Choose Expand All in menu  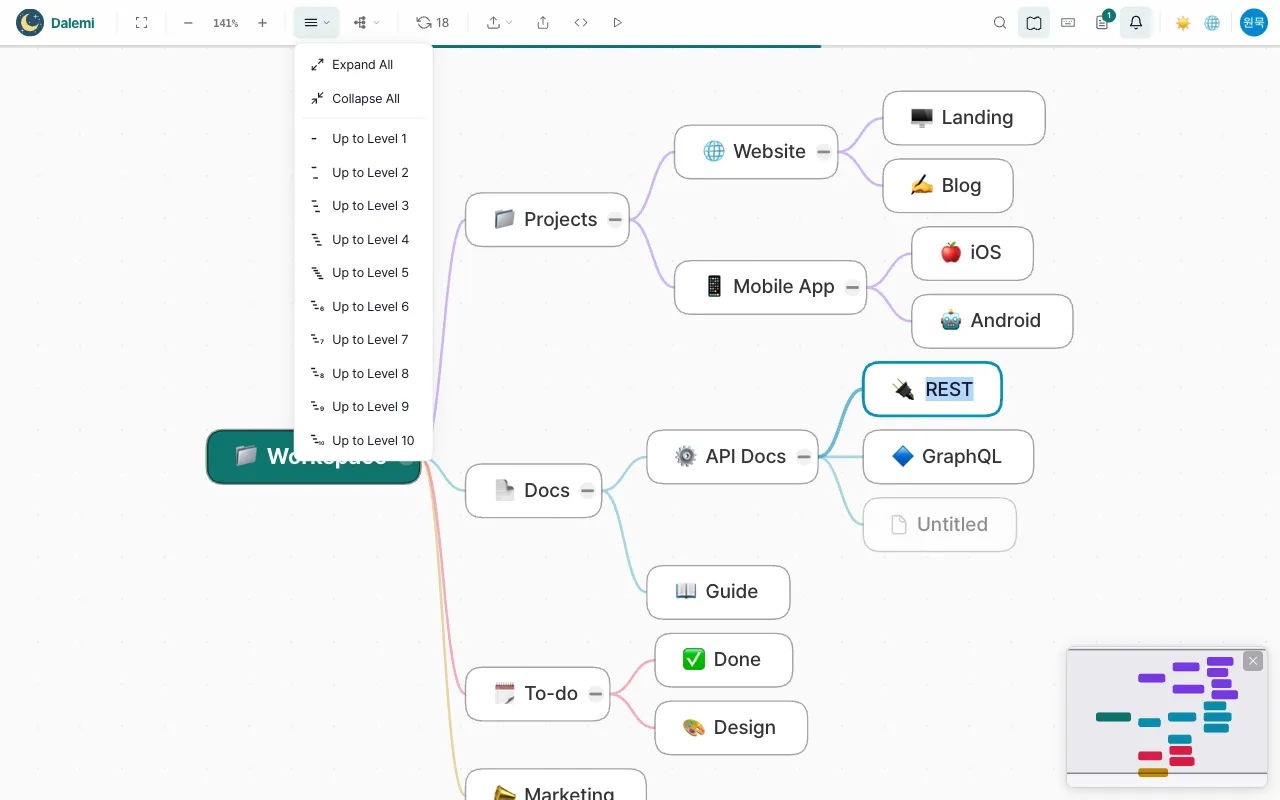click(x=363, y=65)
